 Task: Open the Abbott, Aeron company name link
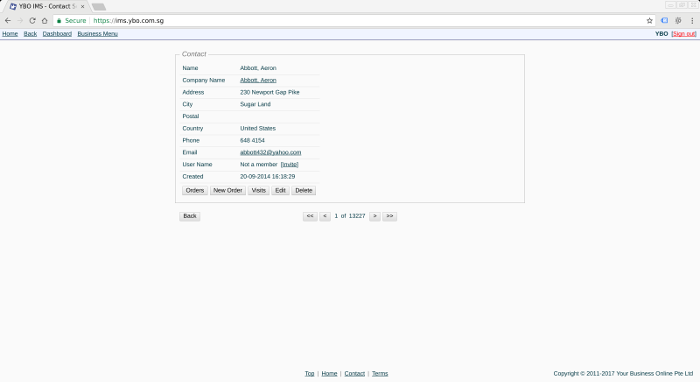pos(258,80)
